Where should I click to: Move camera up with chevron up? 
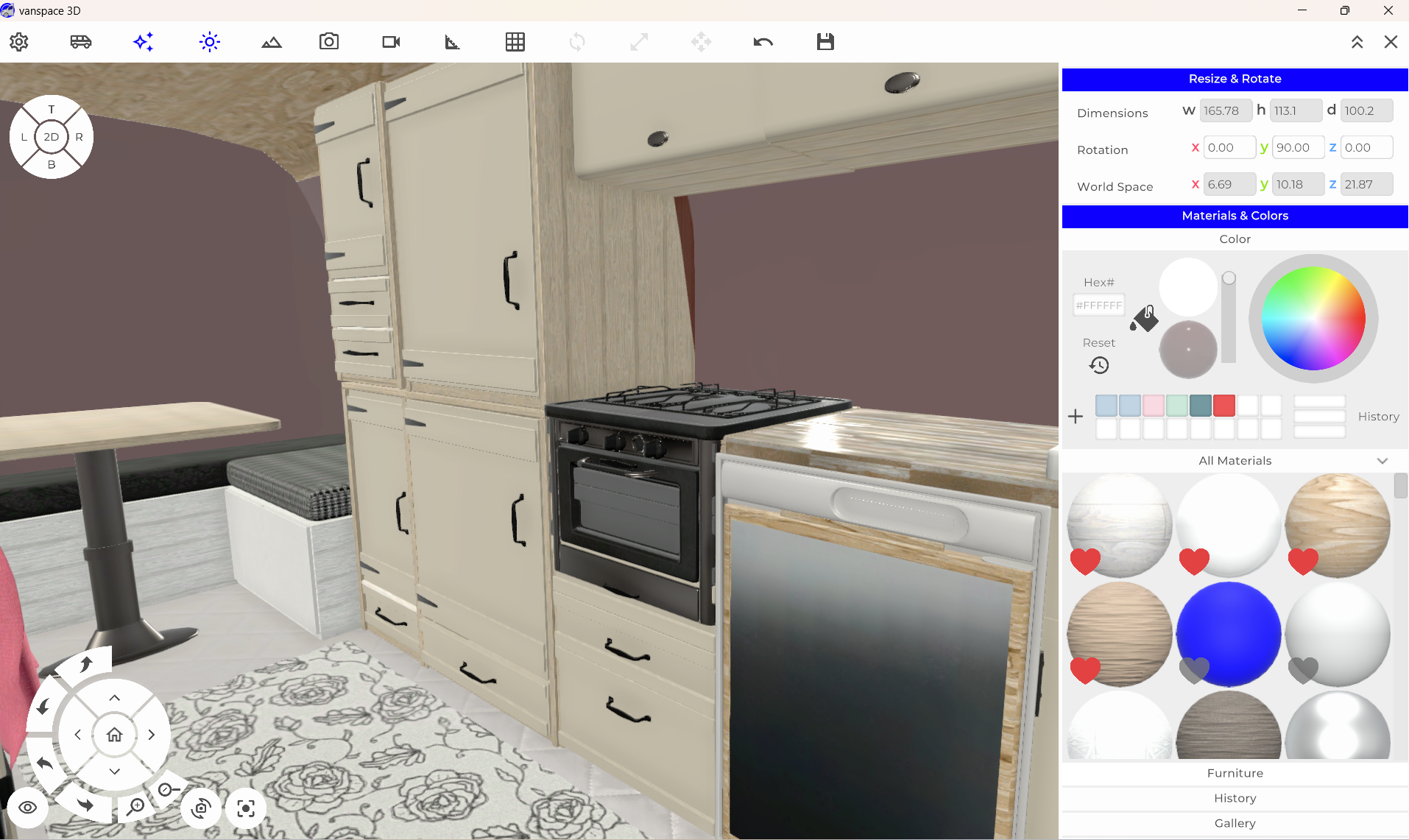tap(114, 698)
